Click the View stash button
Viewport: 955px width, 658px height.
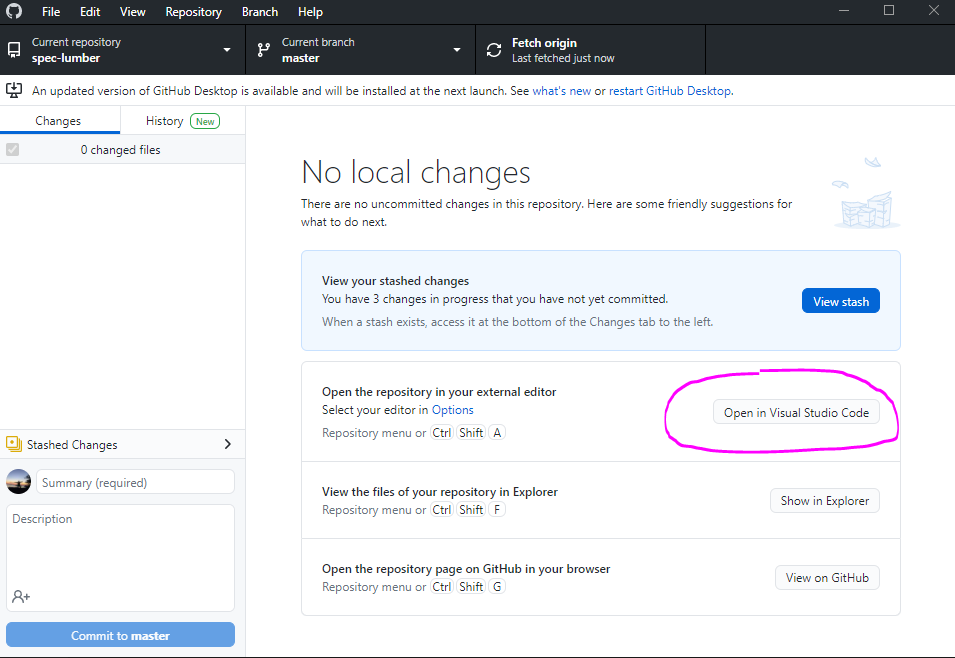click(x=840, y=300)
